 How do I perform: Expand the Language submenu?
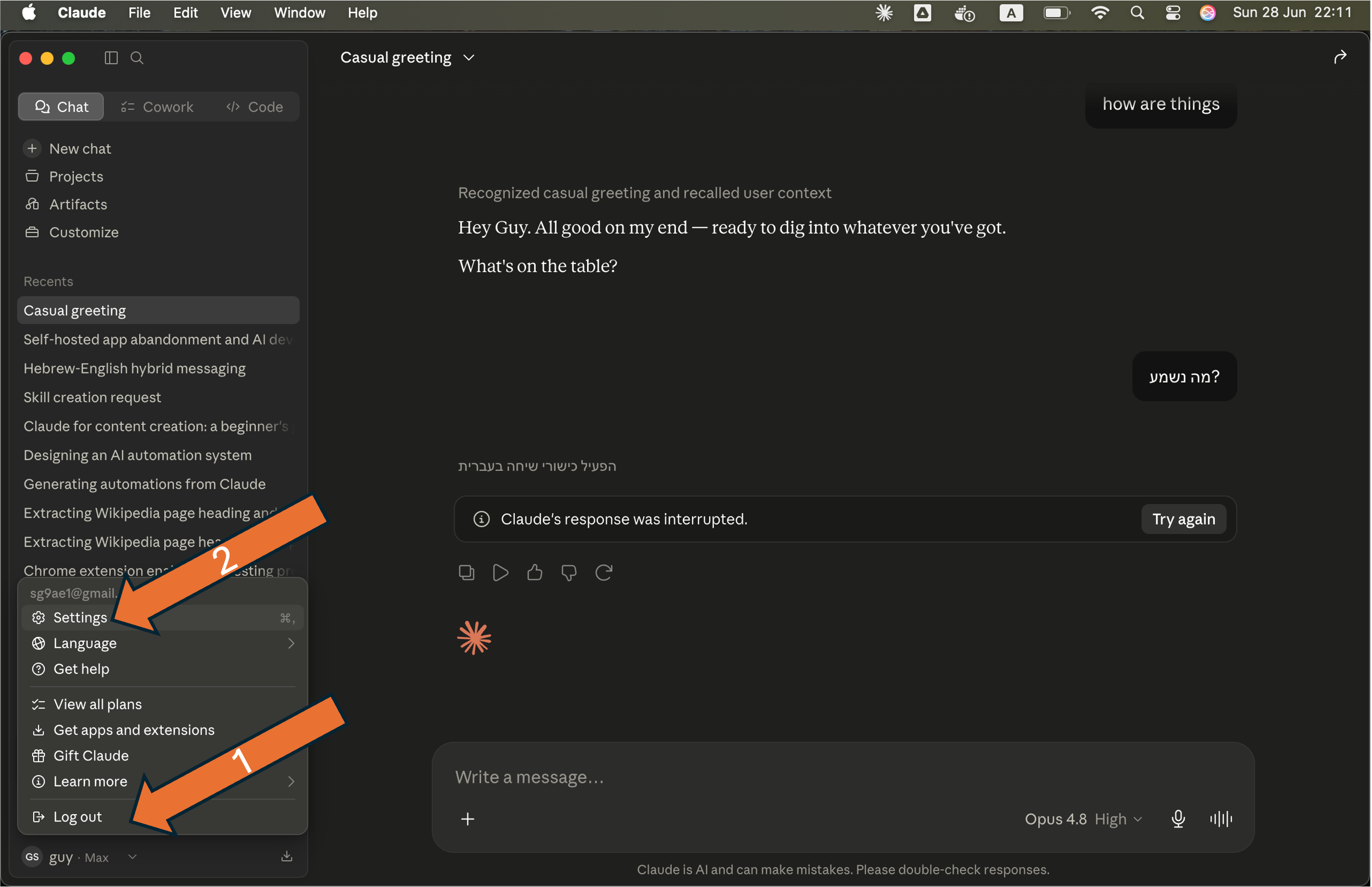click(x=162, y=643)
